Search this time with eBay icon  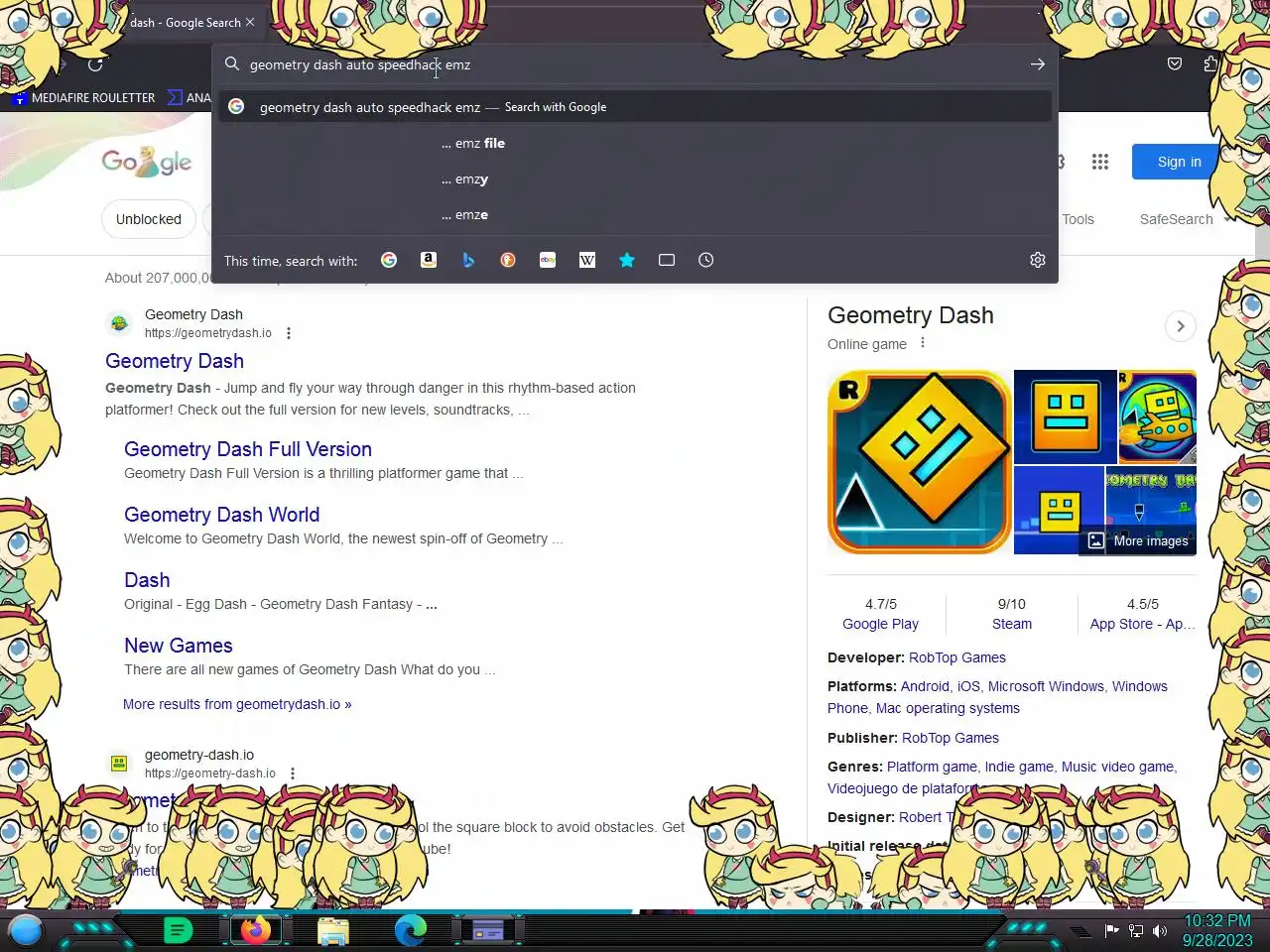(x=548, y=260)
